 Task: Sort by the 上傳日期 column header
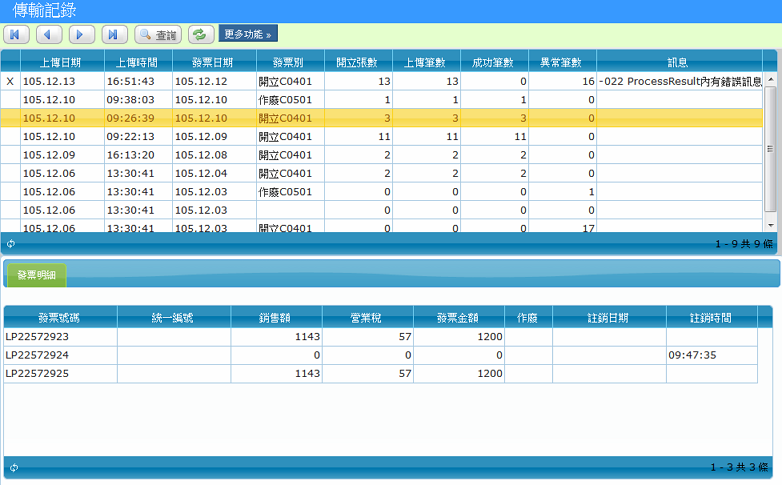coord(61,62)
